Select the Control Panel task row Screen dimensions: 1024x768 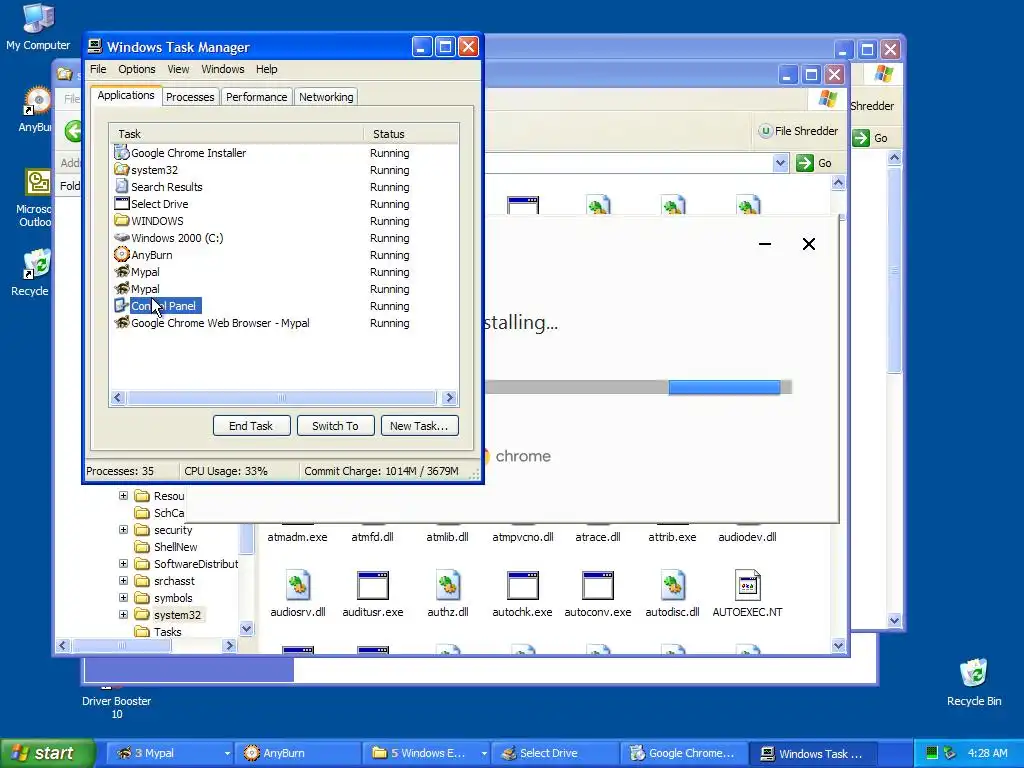coord(284,306)
